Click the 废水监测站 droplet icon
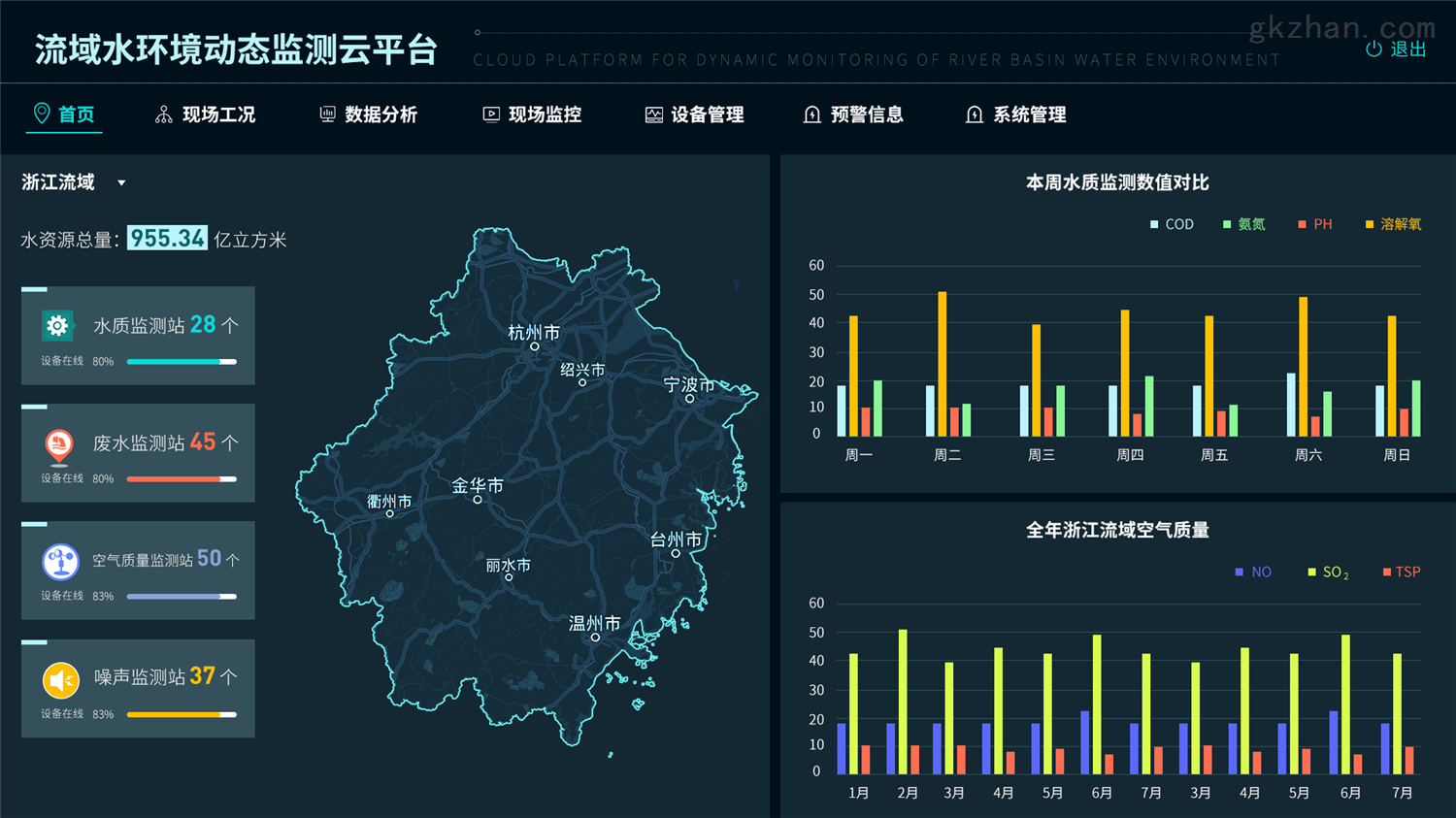Viewport: 1456px width, 818px height. click(x=58, y=443)
